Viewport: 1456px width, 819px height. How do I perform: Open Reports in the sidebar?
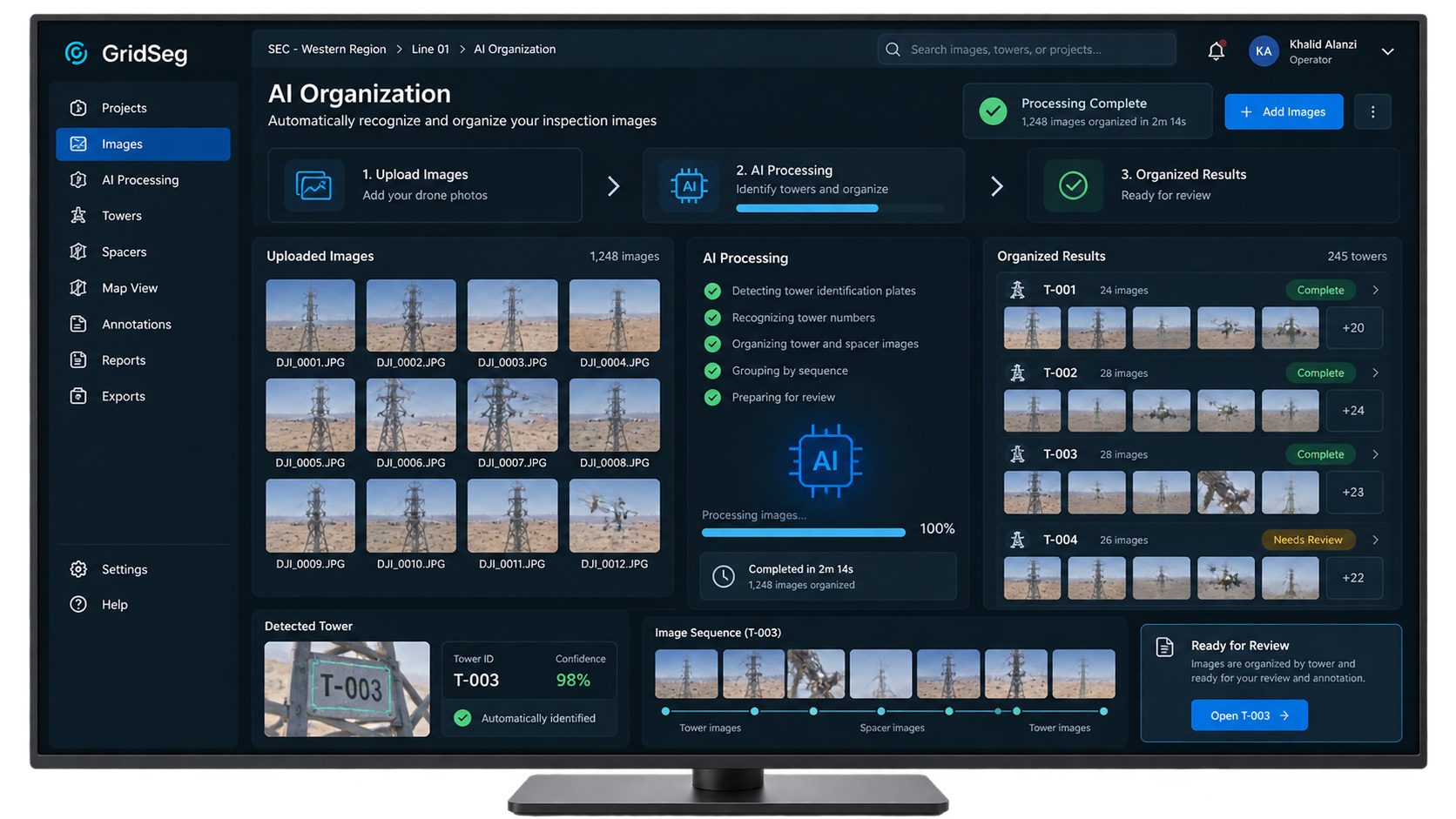(143, 360)
